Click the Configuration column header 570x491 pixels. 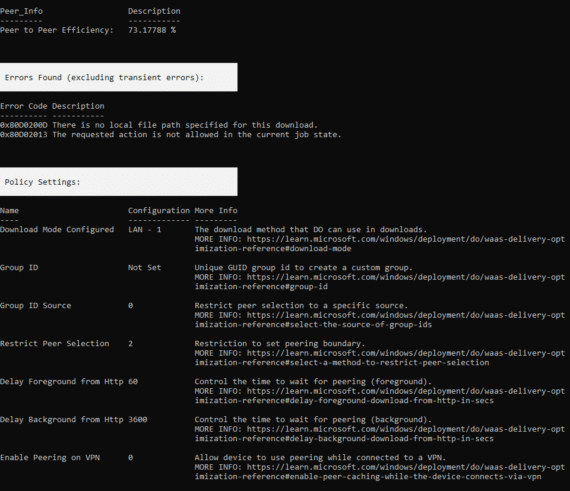(x=159, y=211)
